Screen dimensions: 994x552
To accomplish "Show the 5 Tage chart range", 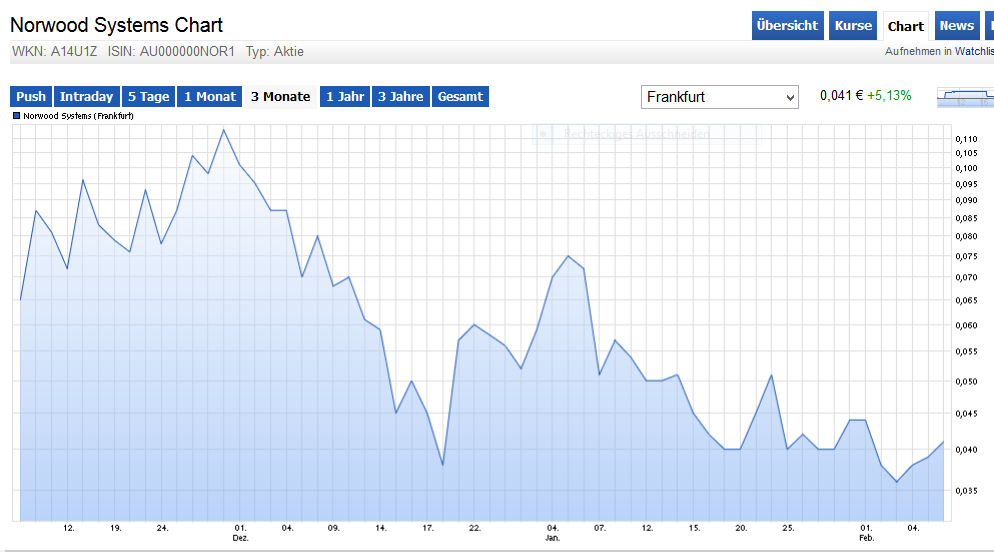I will coord(148,97).
